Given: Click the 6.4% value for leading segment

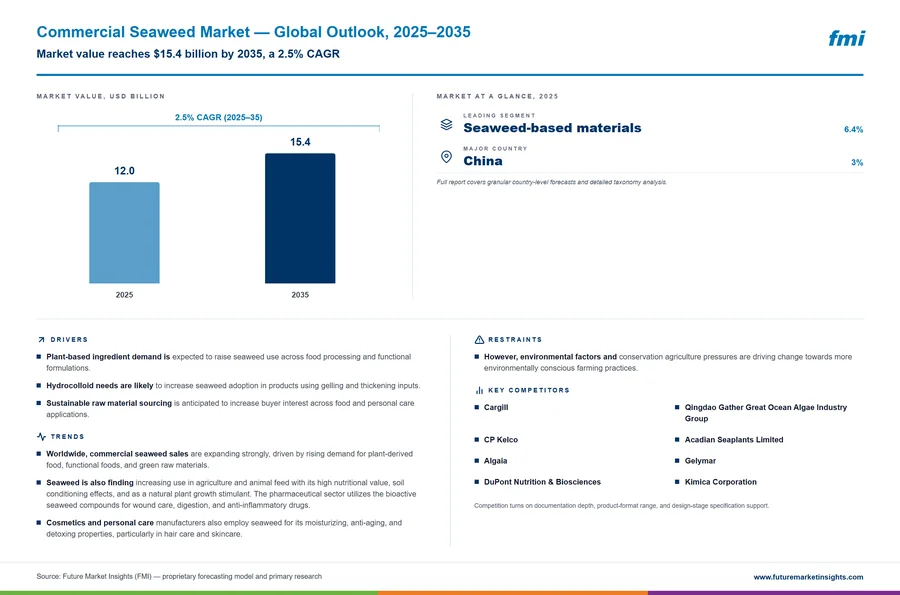Looking at the screenshot, I should click(x=854, y=130).
